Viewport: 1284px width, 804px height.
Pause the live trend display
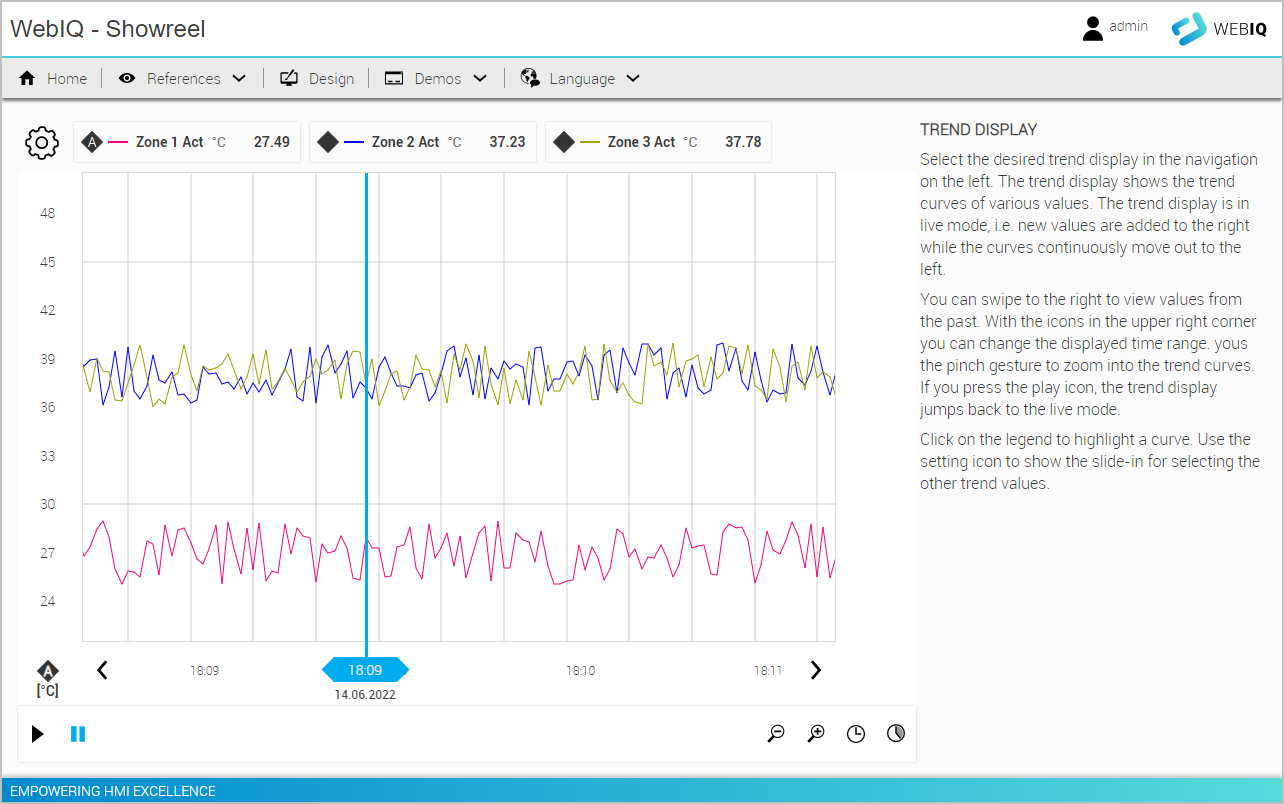point(78,733)
